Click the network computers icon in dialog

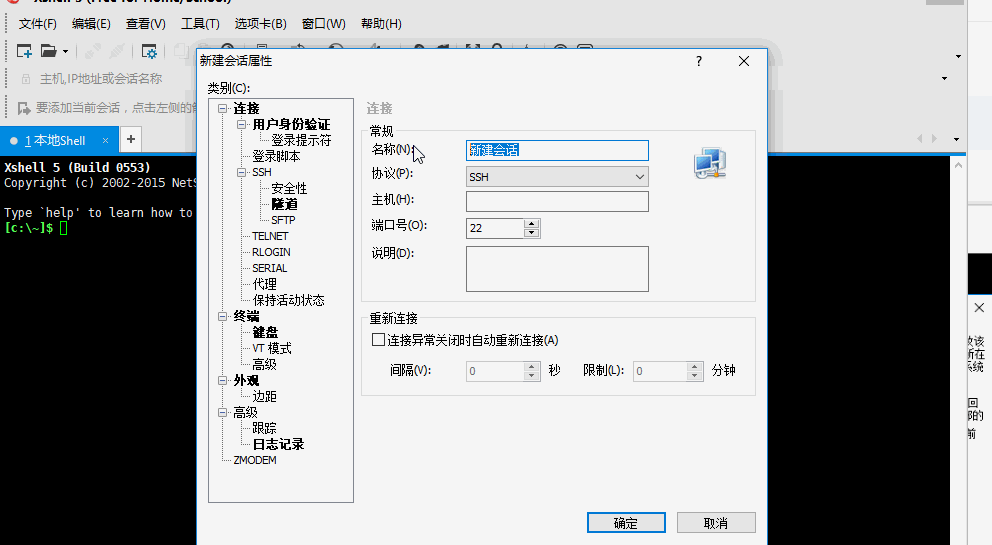coord(709,163)
